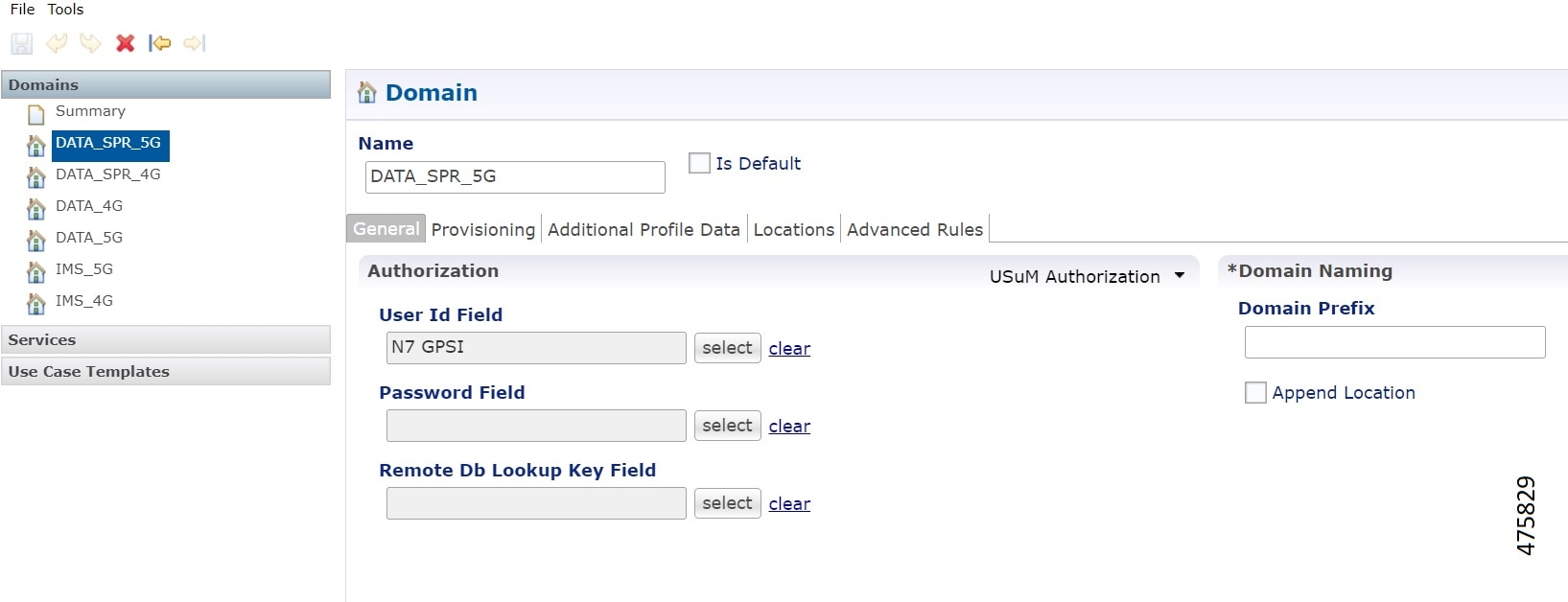The image size is (1568, 602).
Task: Click the house icon beside DATA_SPR_4G
Action: [x=36, y=177]
